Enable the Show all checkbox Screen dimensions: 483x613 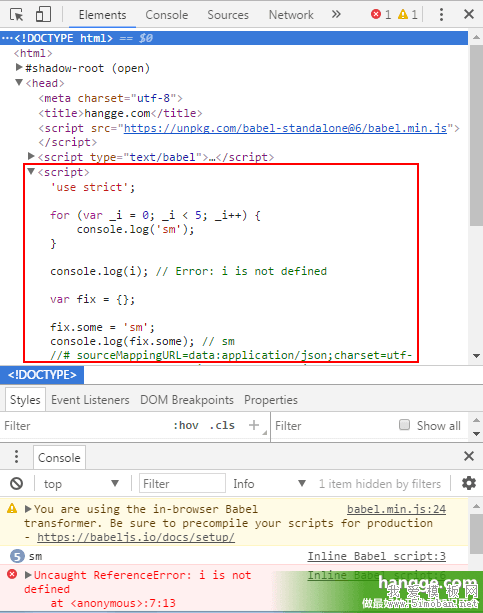point(404,425)
